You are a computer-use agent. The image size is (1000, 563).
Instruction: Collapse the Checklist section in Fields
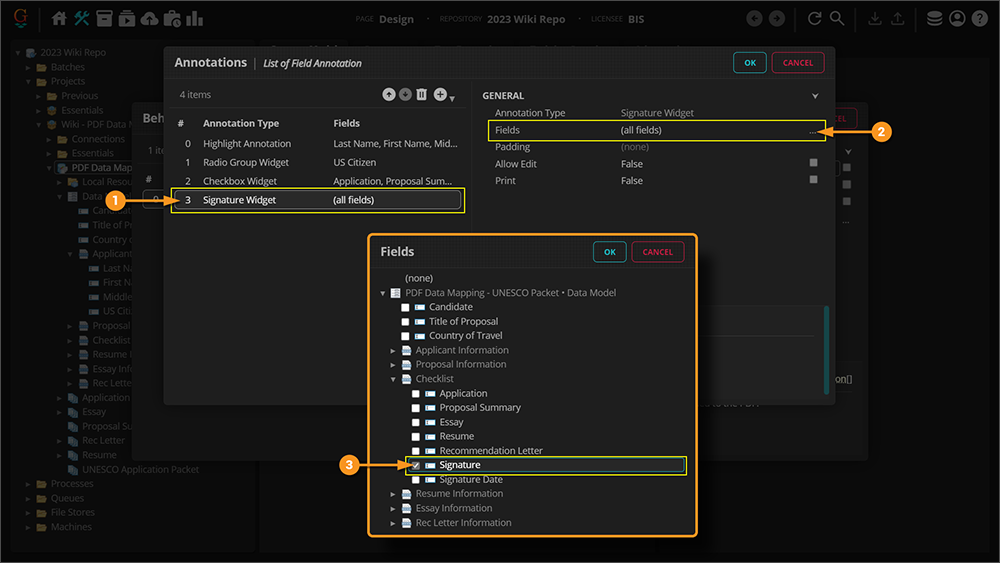393,379
